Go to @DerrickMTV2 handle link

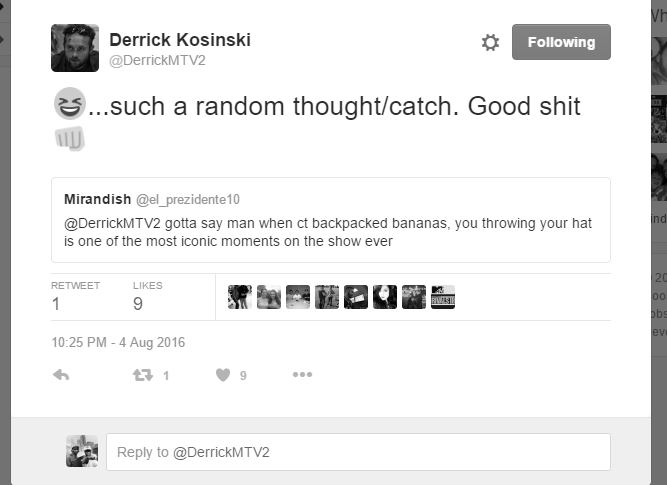(x=157, y=60)
